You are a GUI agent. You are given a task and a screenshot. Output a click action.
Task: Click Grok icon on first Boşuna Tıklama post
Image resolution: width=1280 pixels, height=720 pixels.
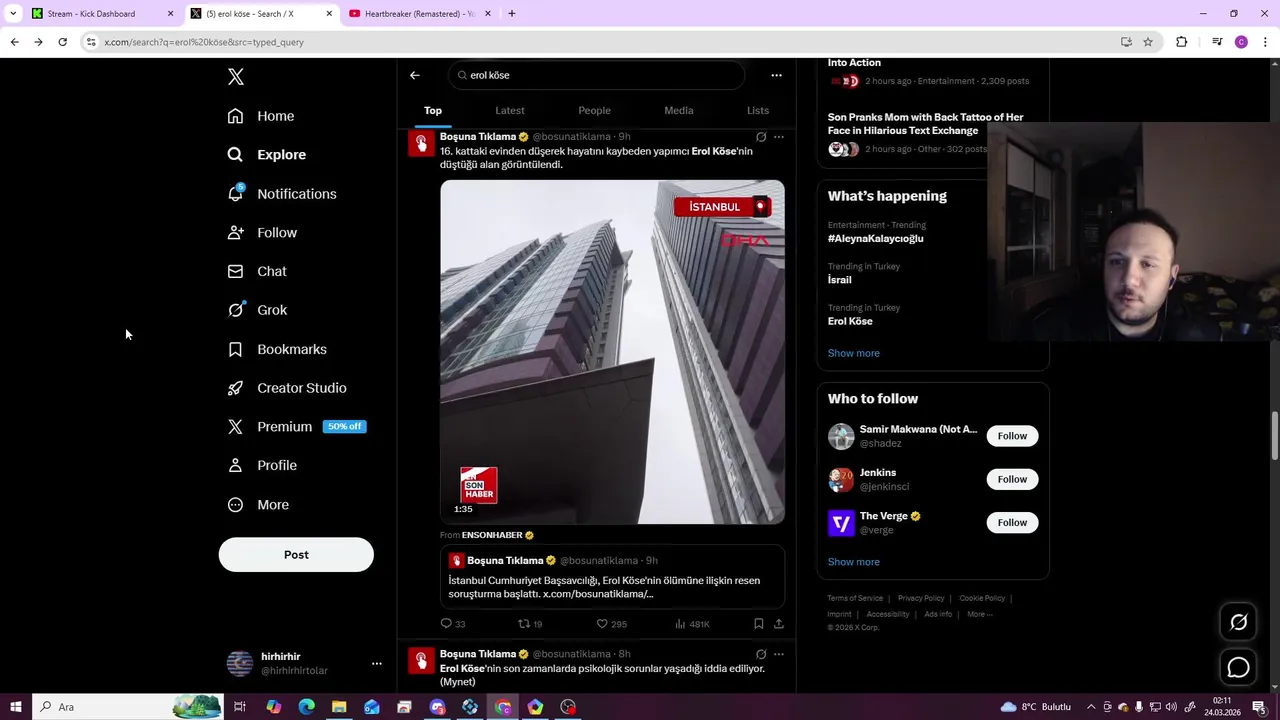pyautogui.click(x=761, y=137)
